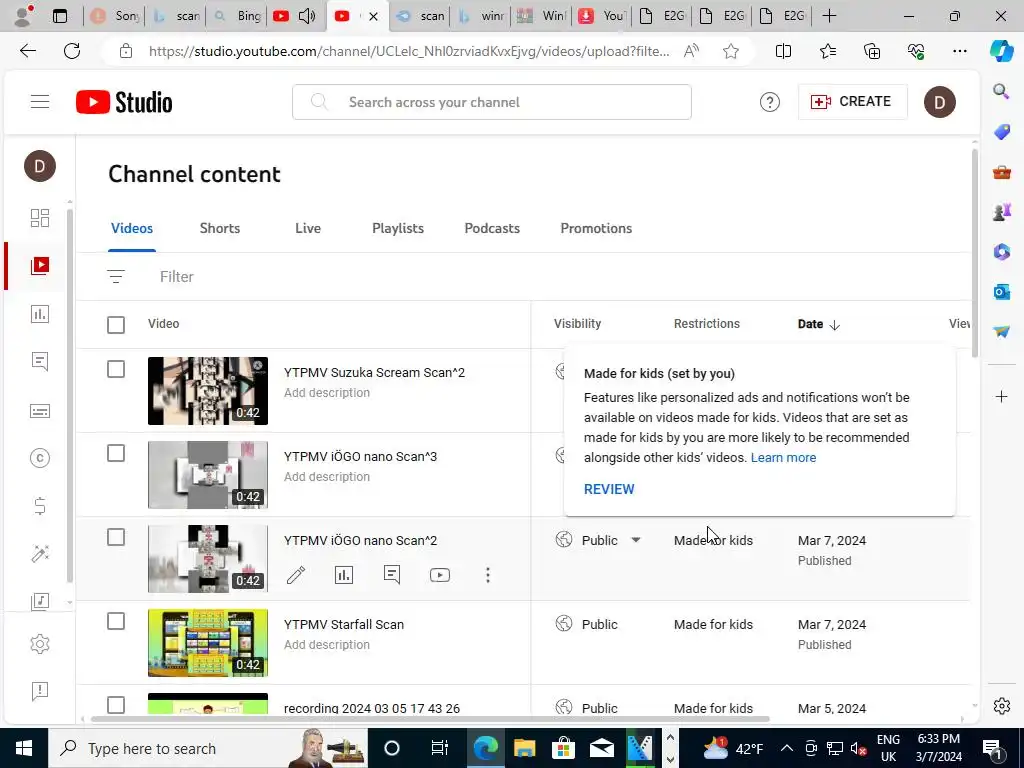Go back using browser back arrow
The image size is (1024, 768).
pos(27,51)
